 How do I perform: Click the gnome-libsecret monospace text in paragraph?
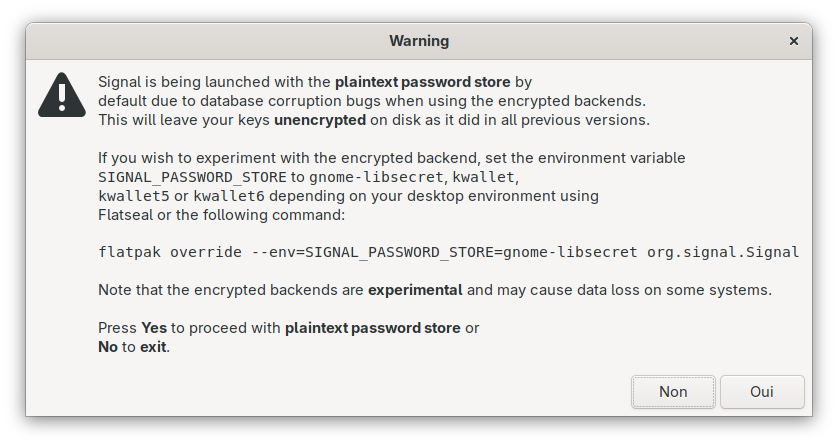click(x=376, y=177)
